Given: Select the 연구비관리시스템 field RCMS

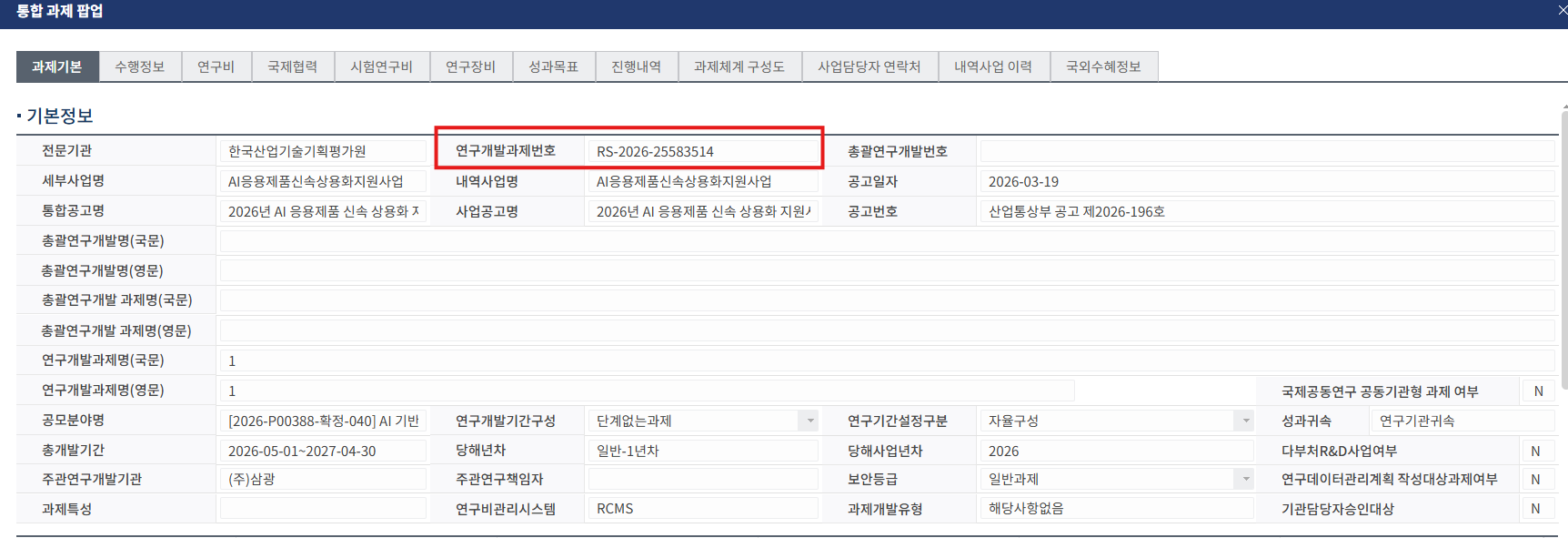Looking at the screenshot, I should click(x=703, y=508).
